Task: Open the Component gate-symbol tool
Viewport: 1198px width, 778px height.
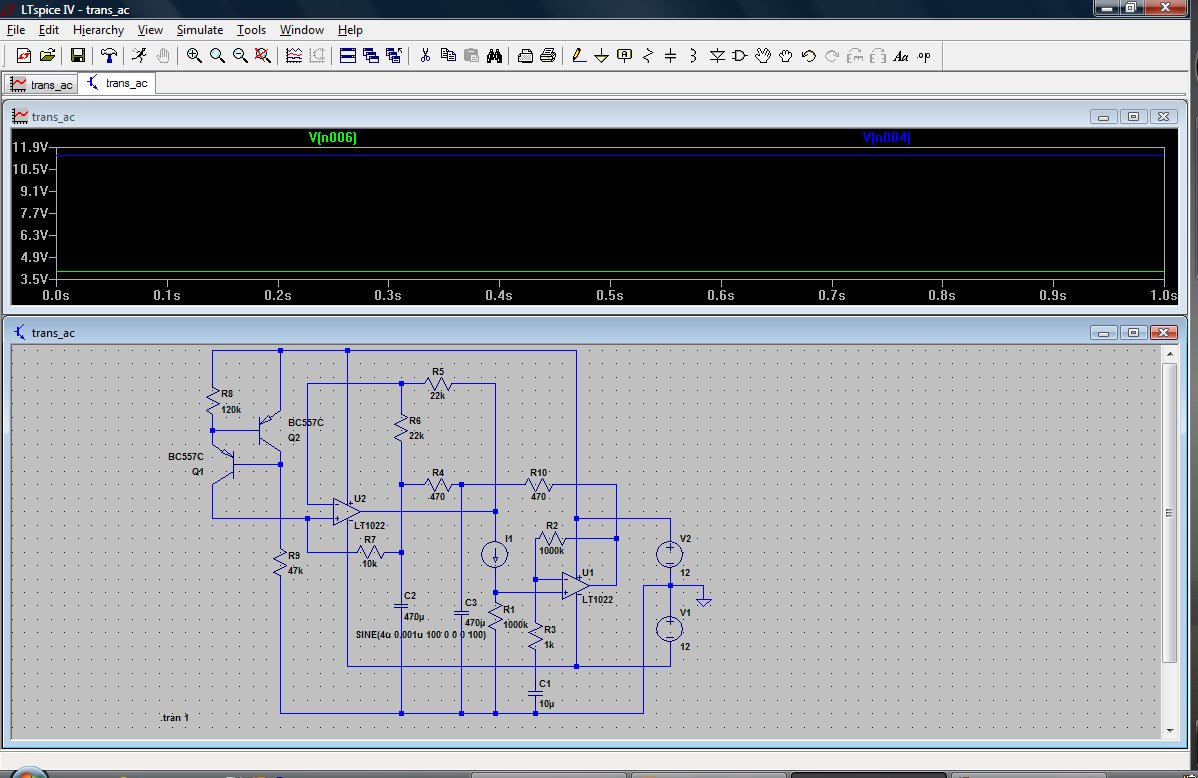Action: [x=740, y=56]
